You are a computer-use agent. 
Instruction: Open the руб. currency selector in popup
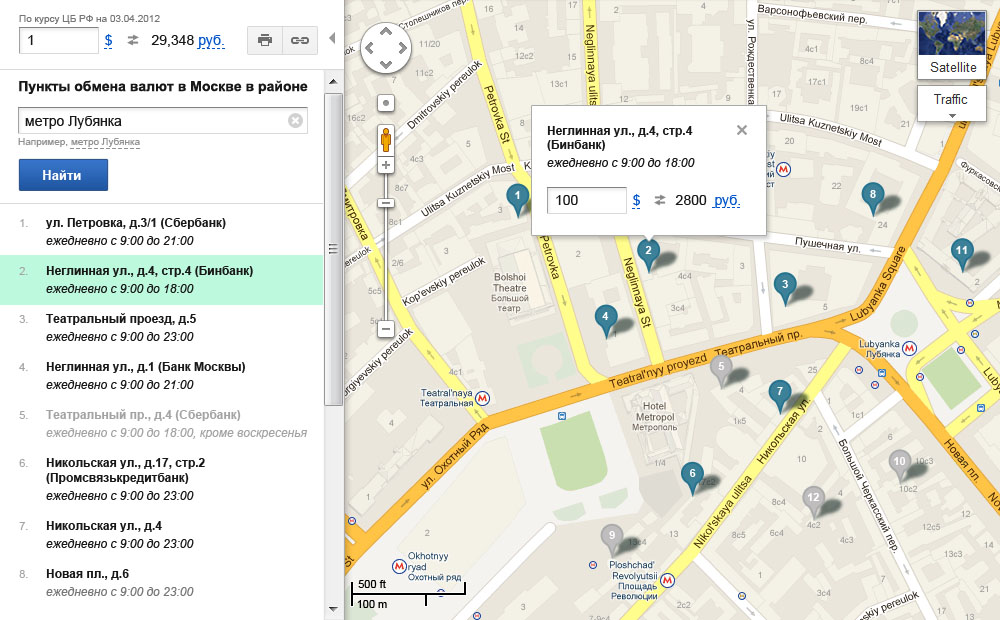click(726, 200)
